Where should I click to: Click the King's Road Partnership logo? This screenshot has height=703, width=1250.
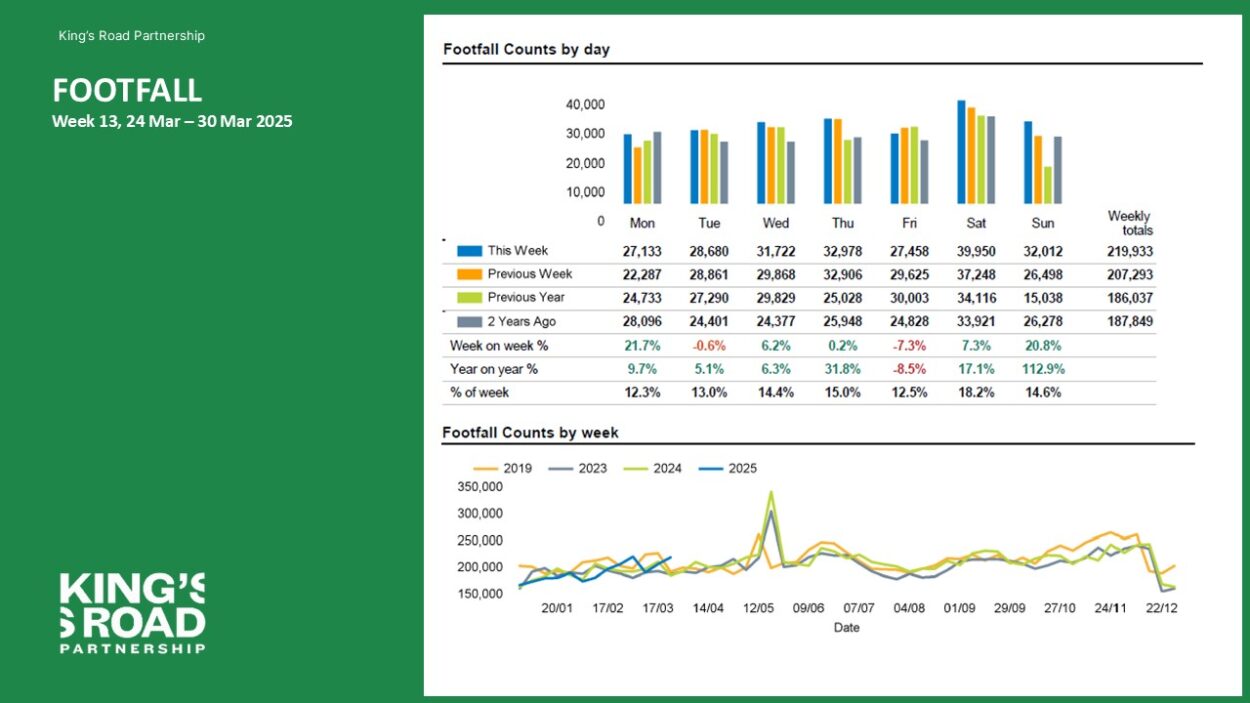(132, 613)
